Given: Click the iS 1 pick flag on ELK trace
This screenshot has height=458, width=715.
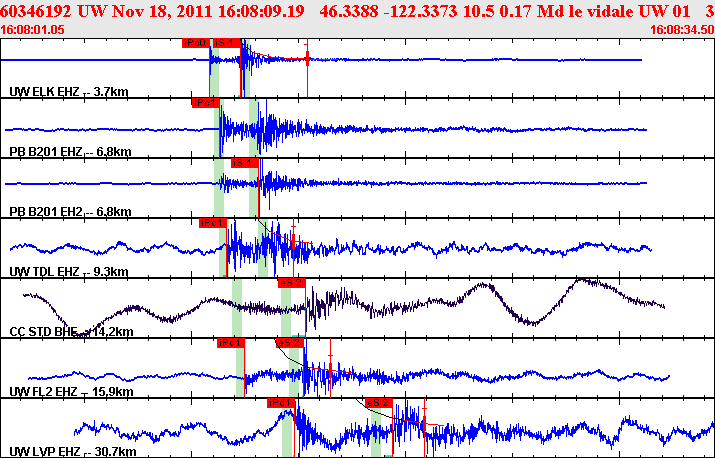Looking at the screenshot, I should coord(226,43).
